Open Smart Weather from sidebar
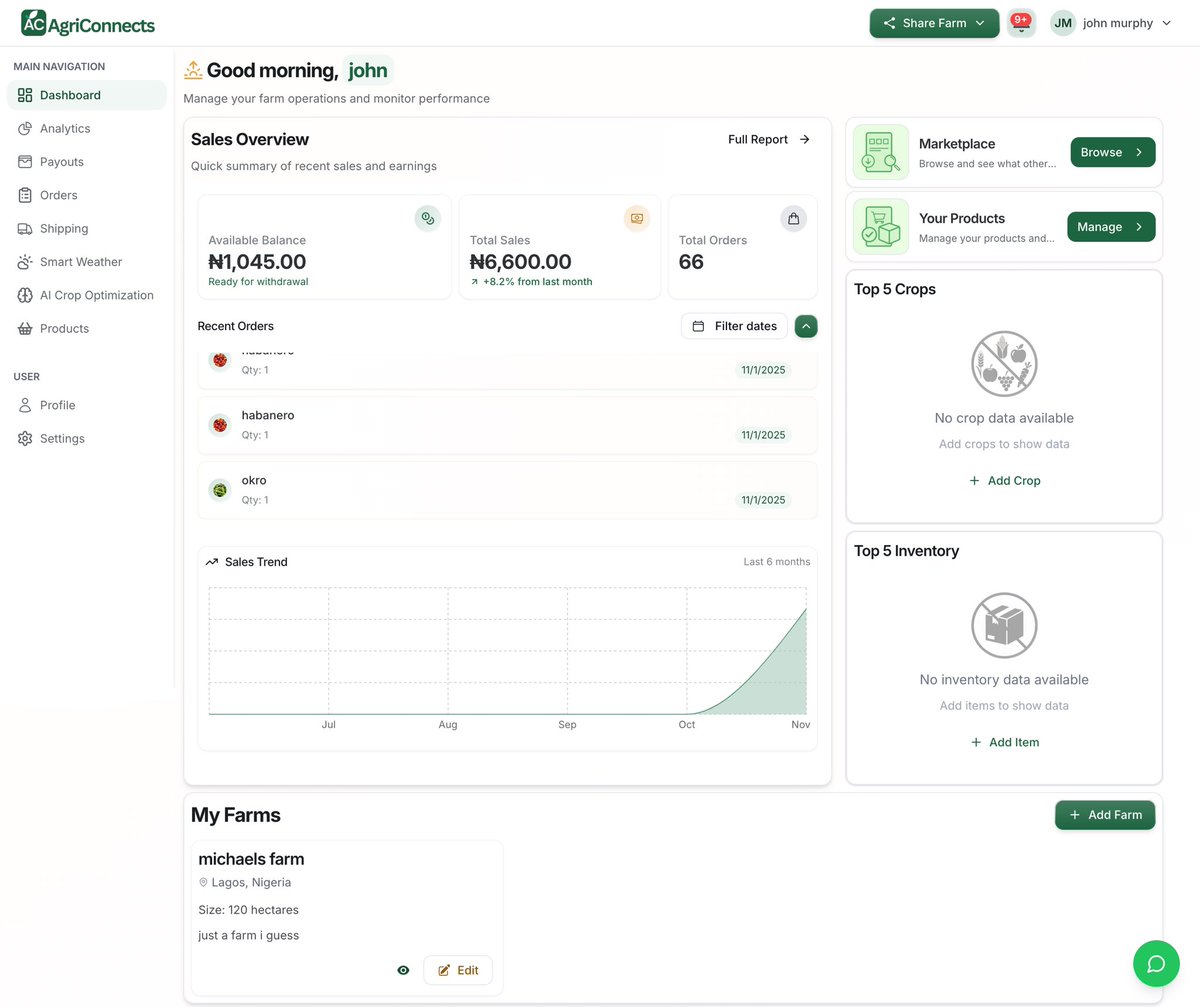This screenshot has height=1007, width=1200. click(x=86, y=262)
